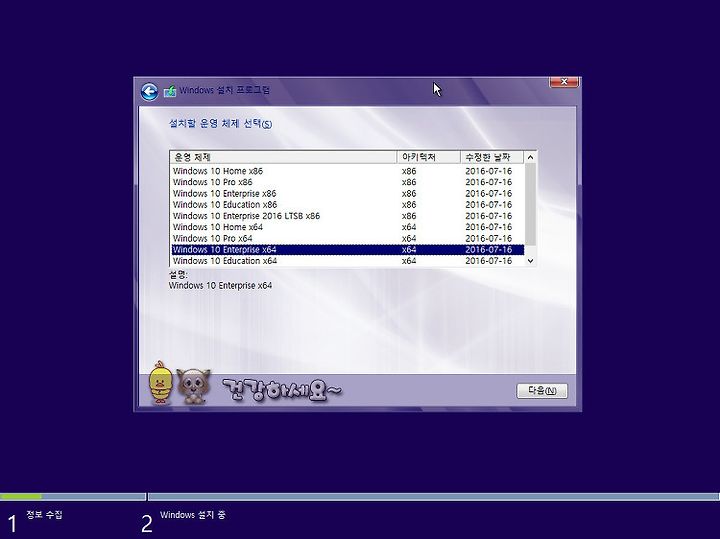Viewport: 720px width, 539px height.
Task: Select Windows 10 Education x64 row
Action: (x=348, y=261)
